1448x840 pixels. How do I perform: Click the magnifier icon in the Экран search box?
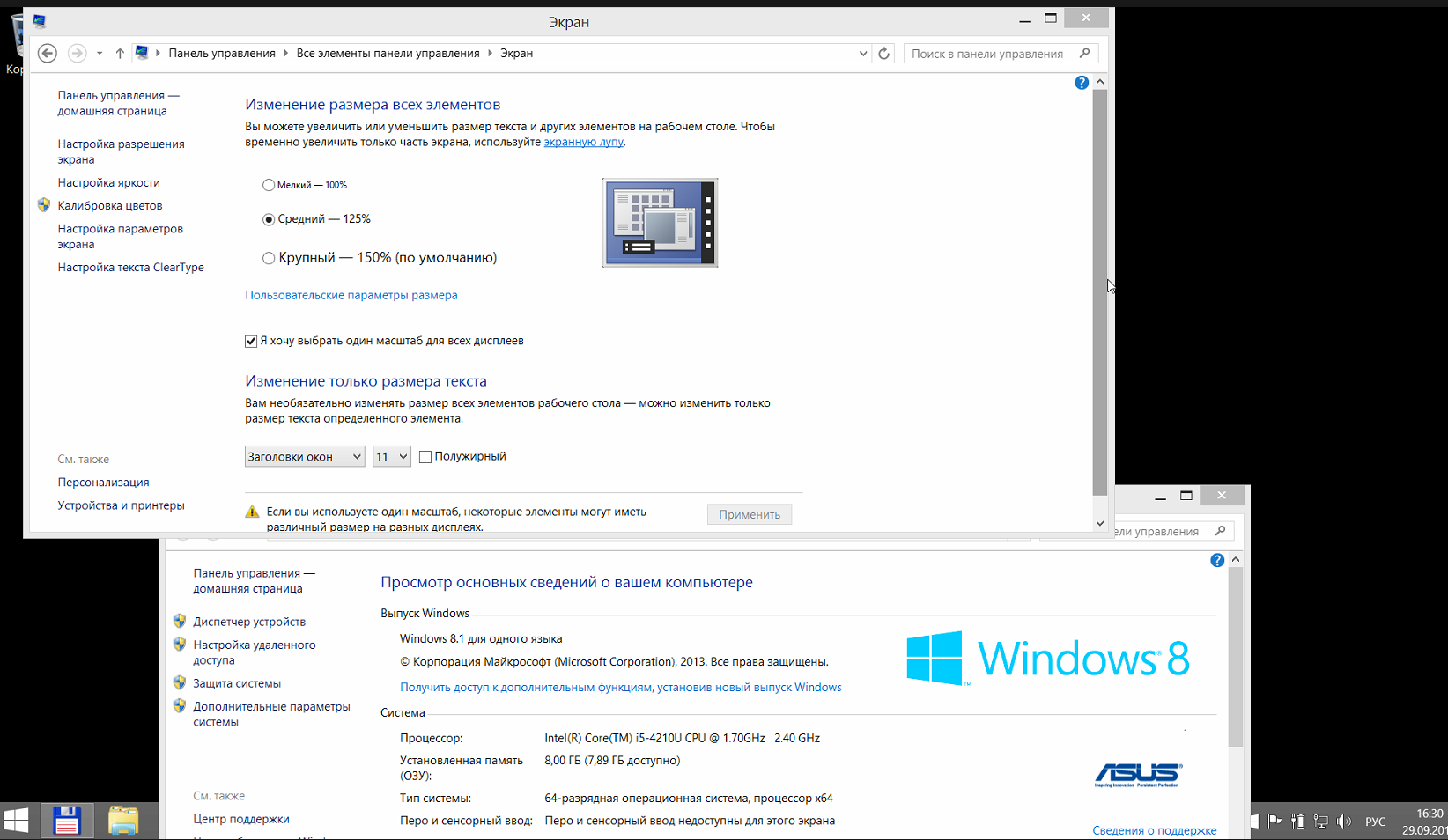click(x=1084, y=54)
